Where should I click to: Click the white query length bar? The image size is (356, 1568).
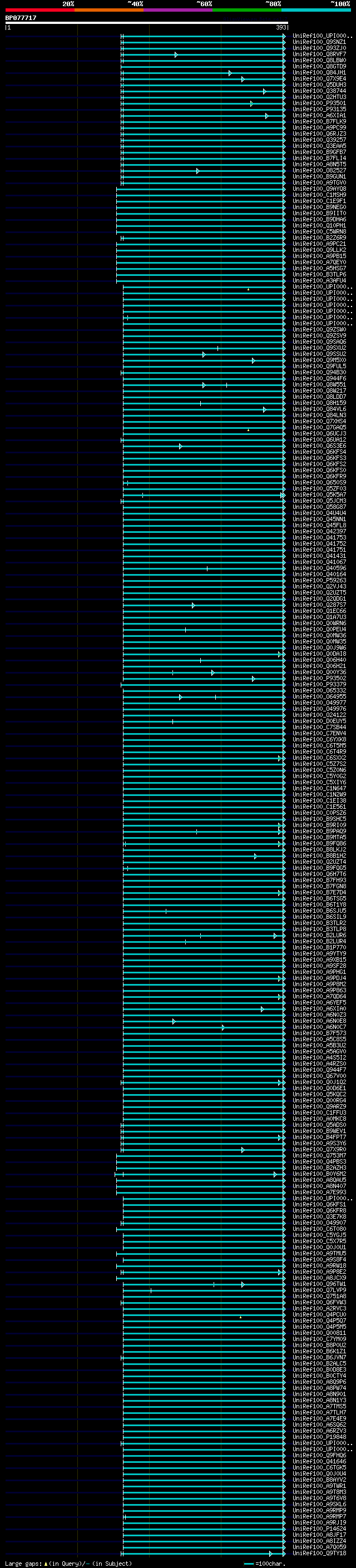147,22
